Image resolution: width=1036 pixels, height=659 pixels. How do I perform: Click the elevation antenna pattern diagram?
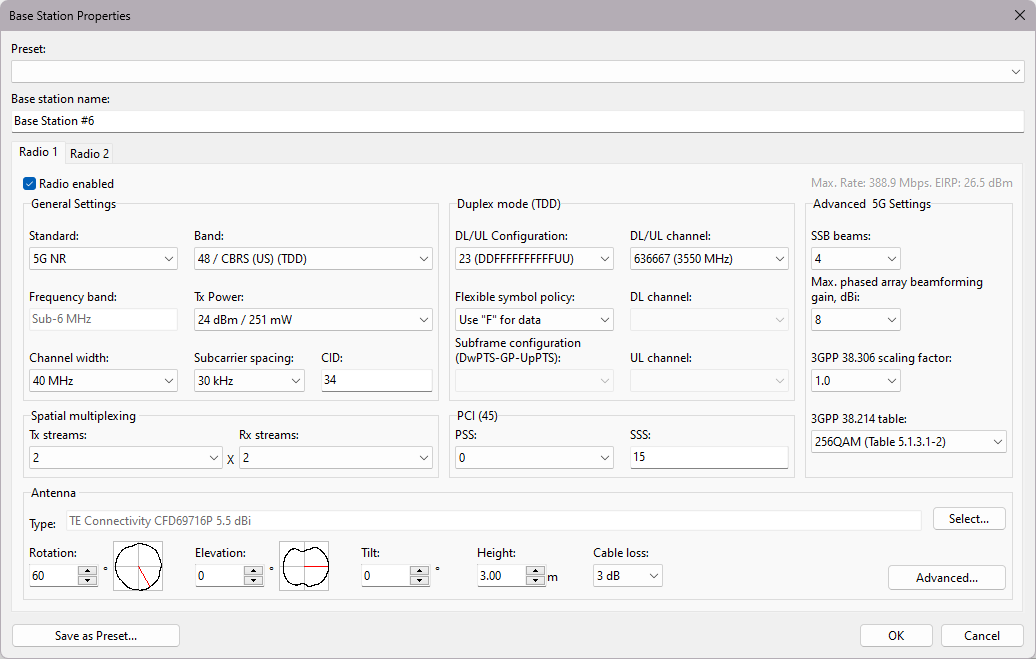click(304, 566)
